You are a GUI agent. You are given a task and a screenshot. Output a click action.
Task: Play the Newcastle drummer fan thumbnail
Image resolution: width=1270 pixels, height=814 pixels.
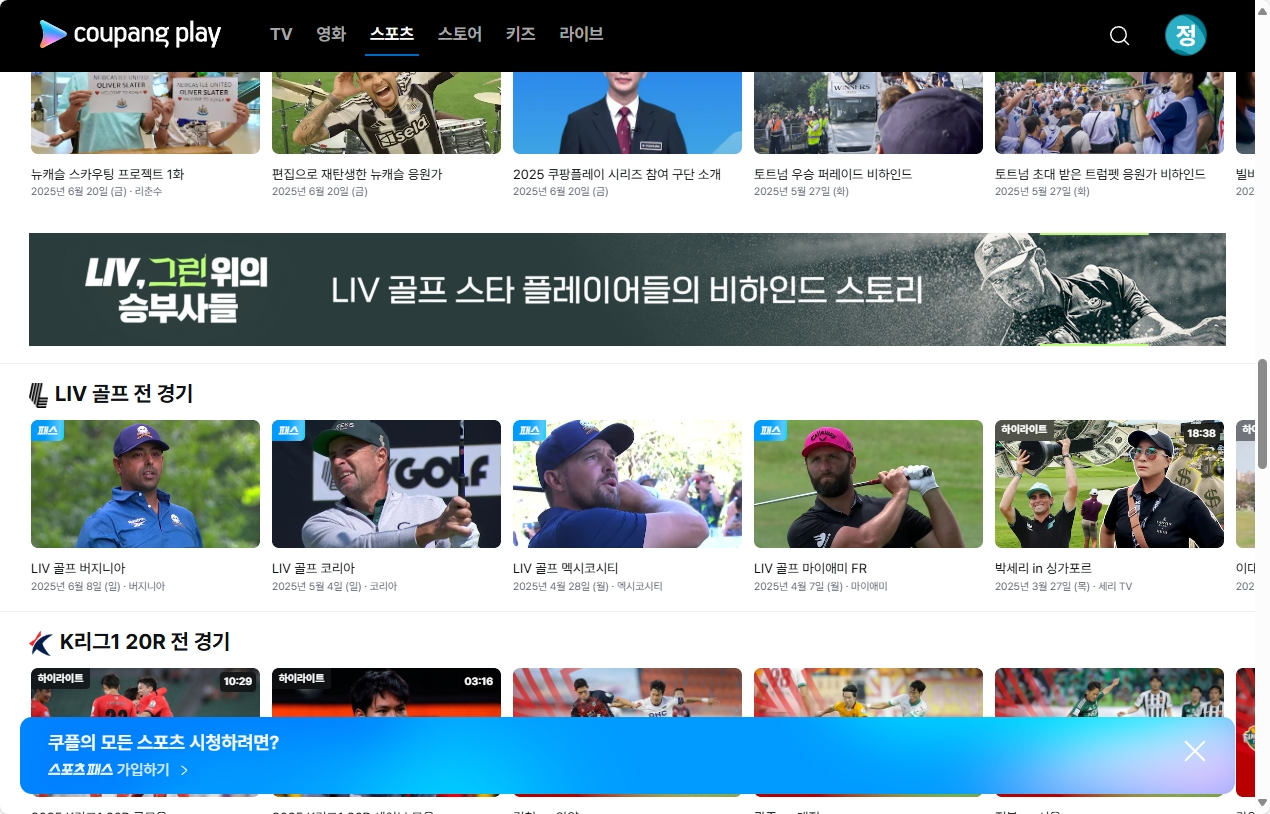click(386, 113)
